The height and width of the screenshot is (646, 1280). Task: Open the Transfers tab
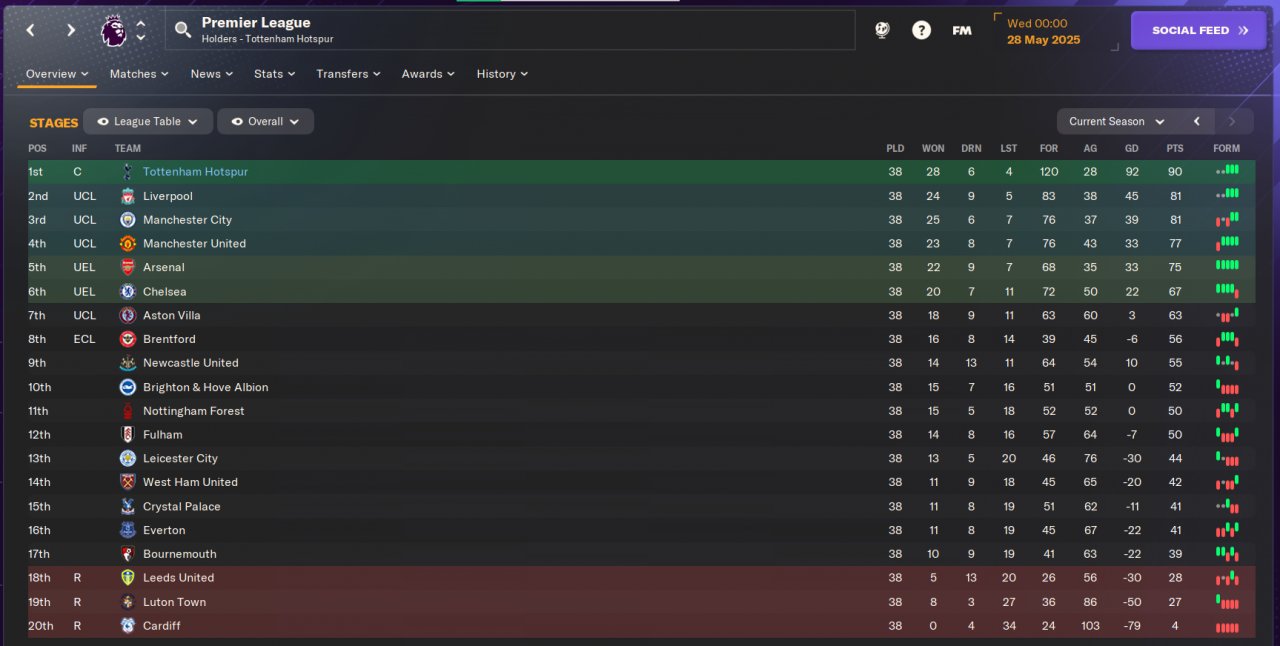click(349, 74)
